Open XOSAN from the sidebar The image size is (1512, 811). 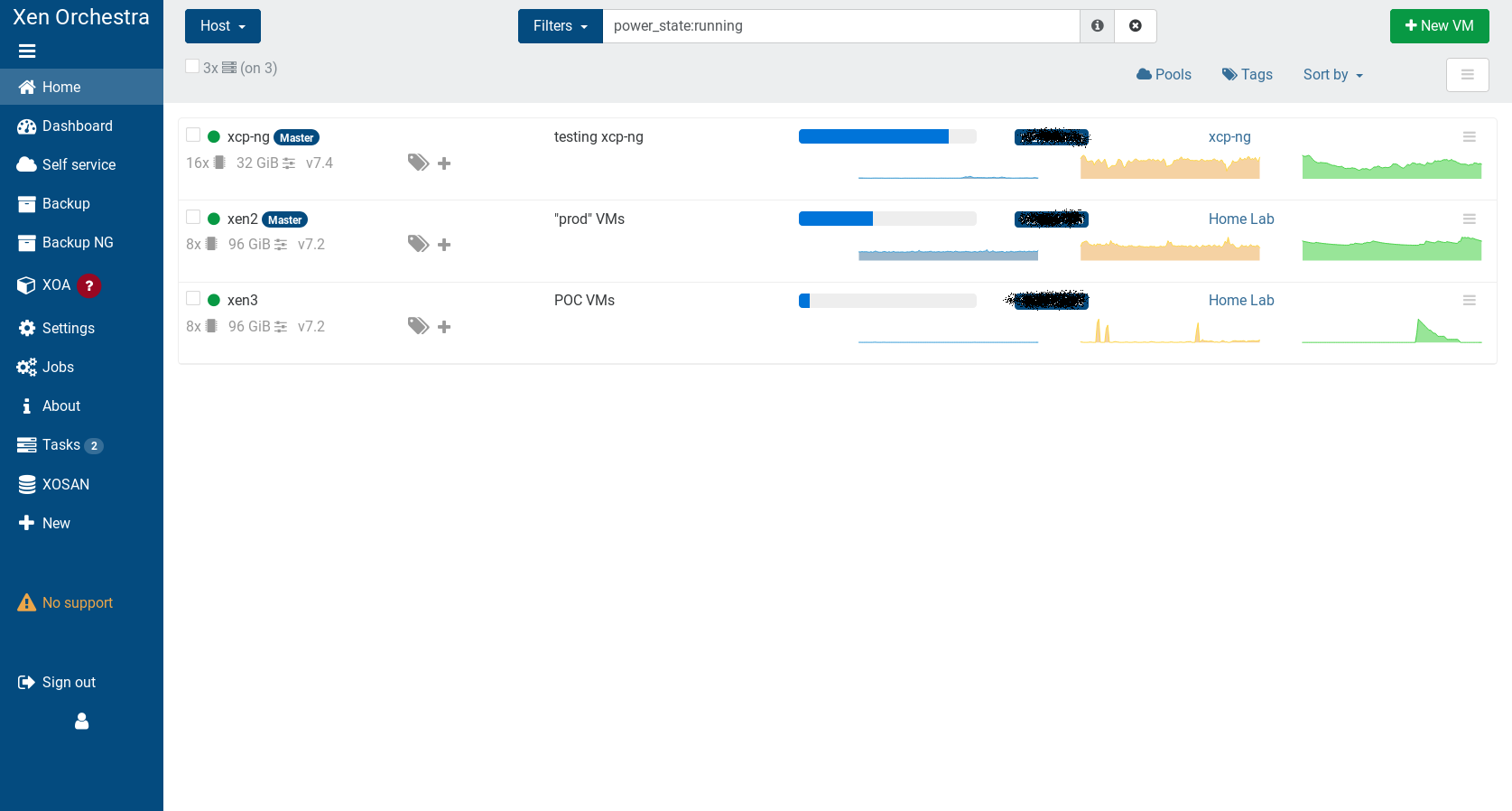click(x=81, y=484)
